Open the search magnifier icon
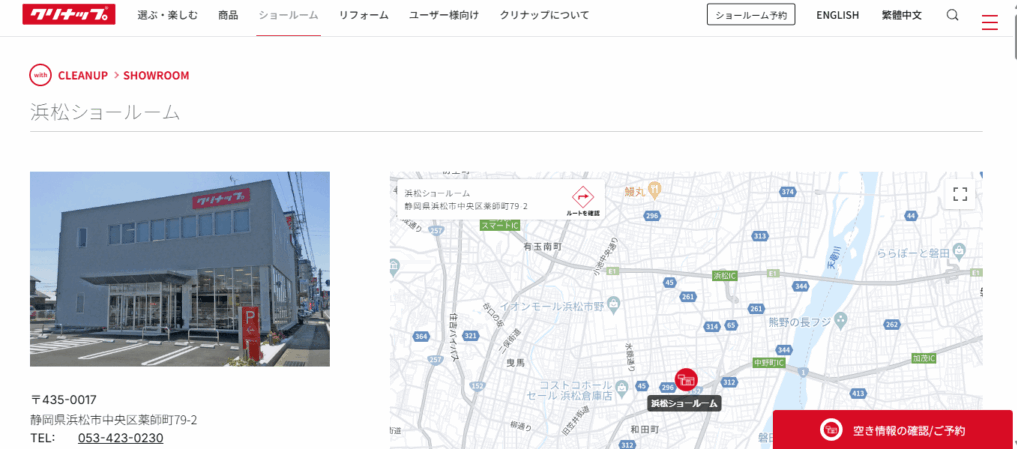1017x449 pixels. click(x=952, y=15)
